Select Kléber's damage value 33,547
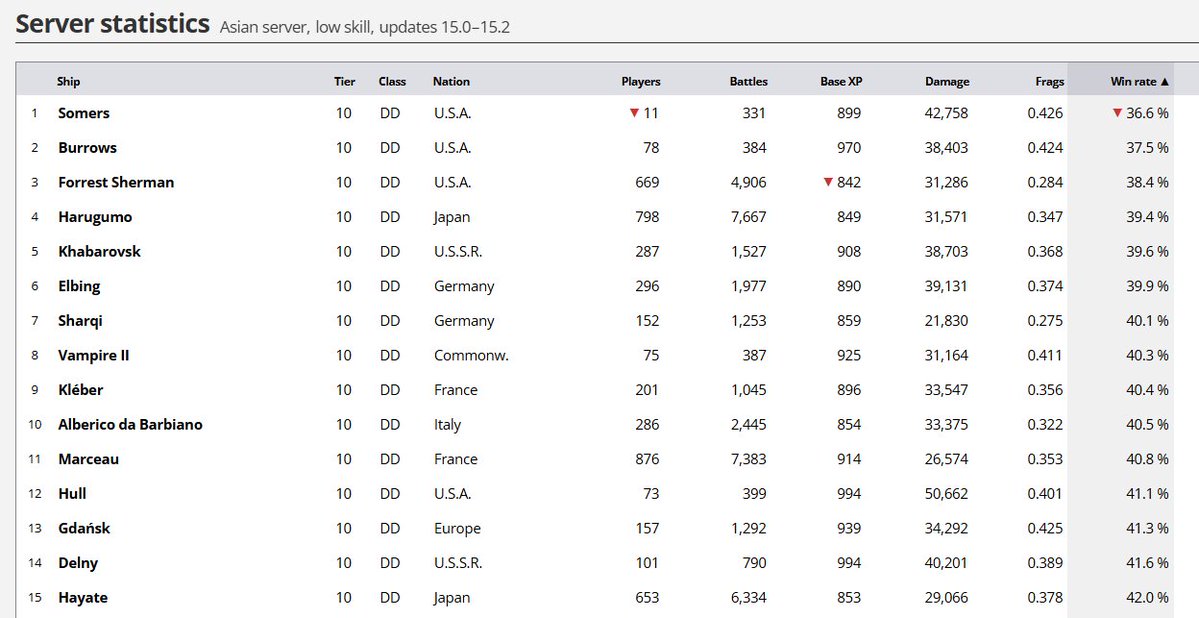The height and width of the screenshot is (618, 1199). tap(947, 389)
